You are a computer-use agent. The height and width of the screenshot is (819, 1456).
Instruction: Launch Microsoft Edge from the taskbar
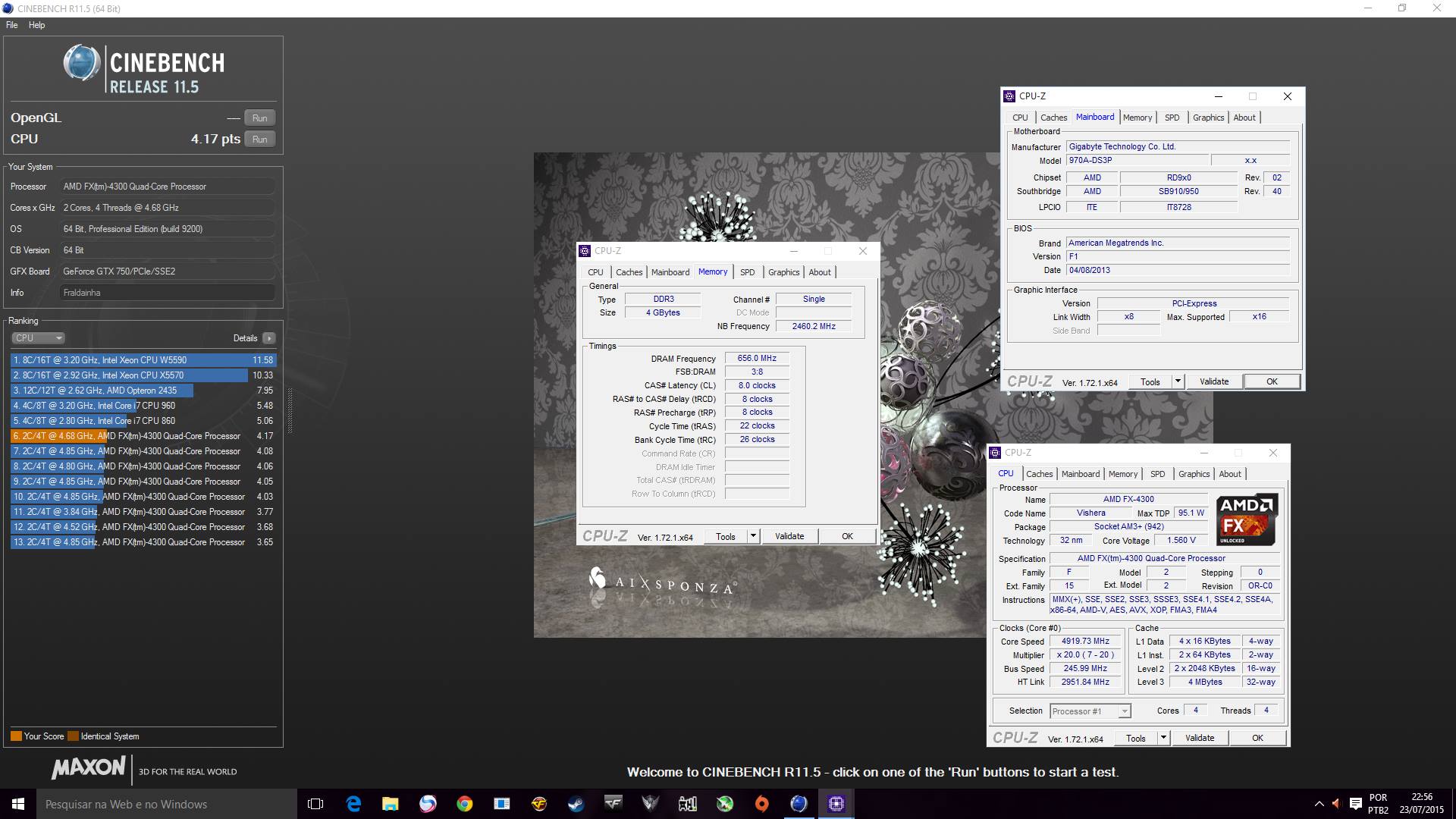[x=353, y=804]
